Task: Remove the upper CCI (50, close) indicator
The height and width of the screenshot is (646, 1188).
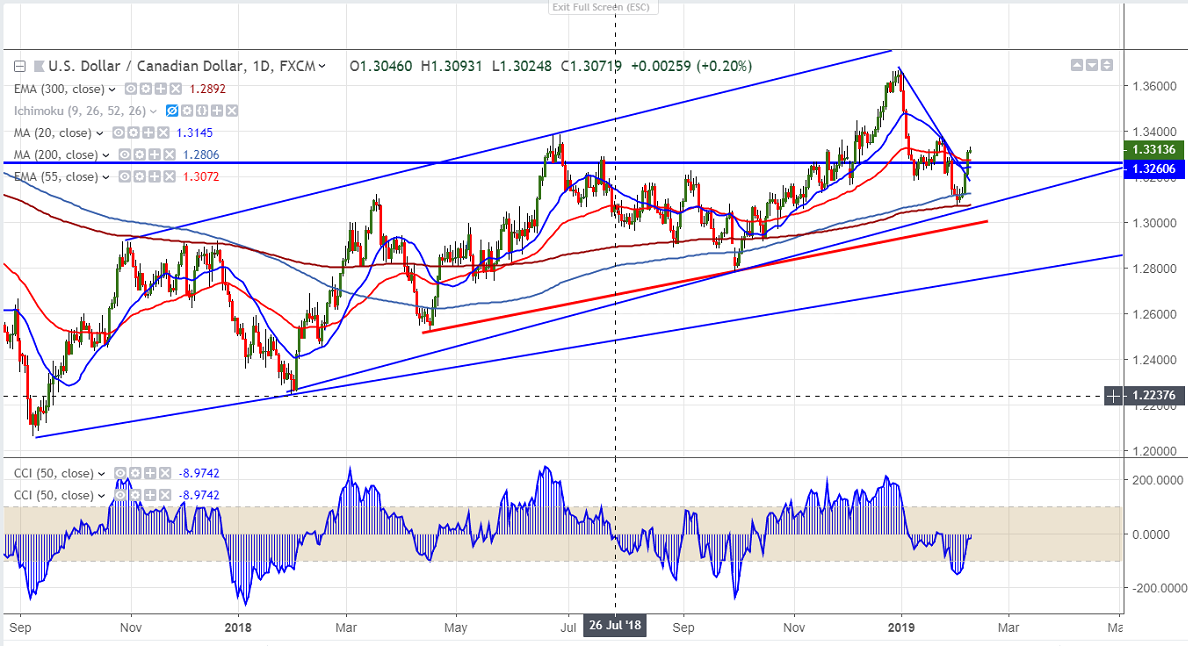Action: pos(165,473)
